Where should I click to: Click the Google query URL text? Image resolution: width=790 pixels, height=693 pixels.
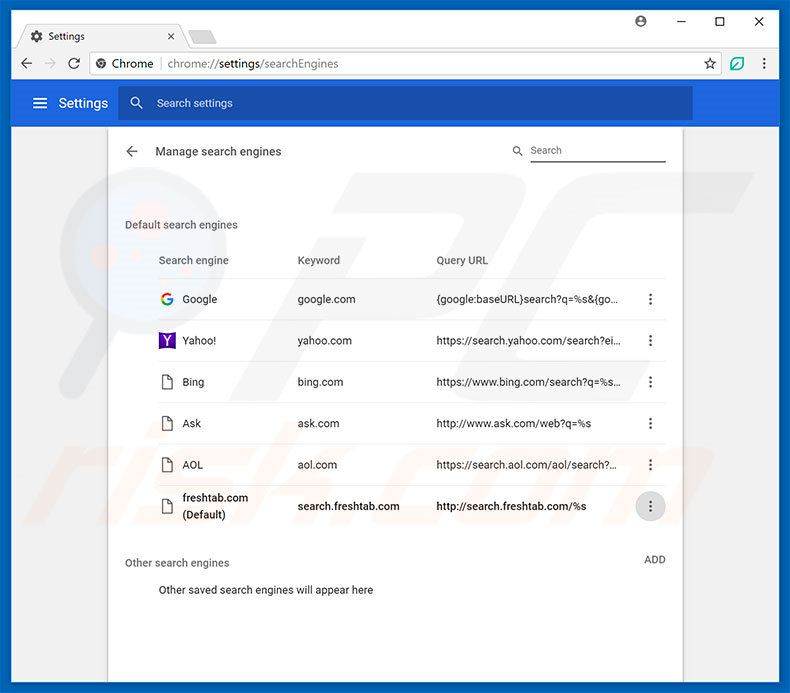pyautogui.click(x=527, y=299)
